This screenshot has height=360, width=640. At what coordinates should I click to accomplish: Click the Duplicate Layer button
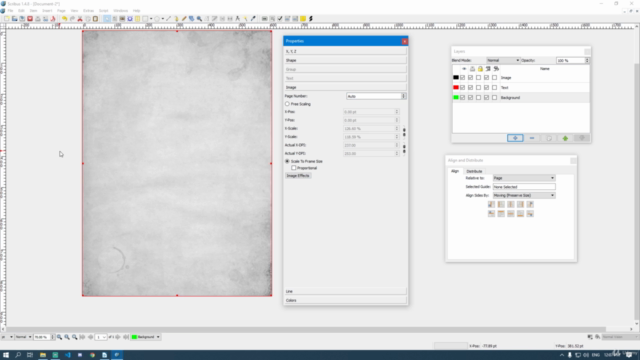coord(549,138)
